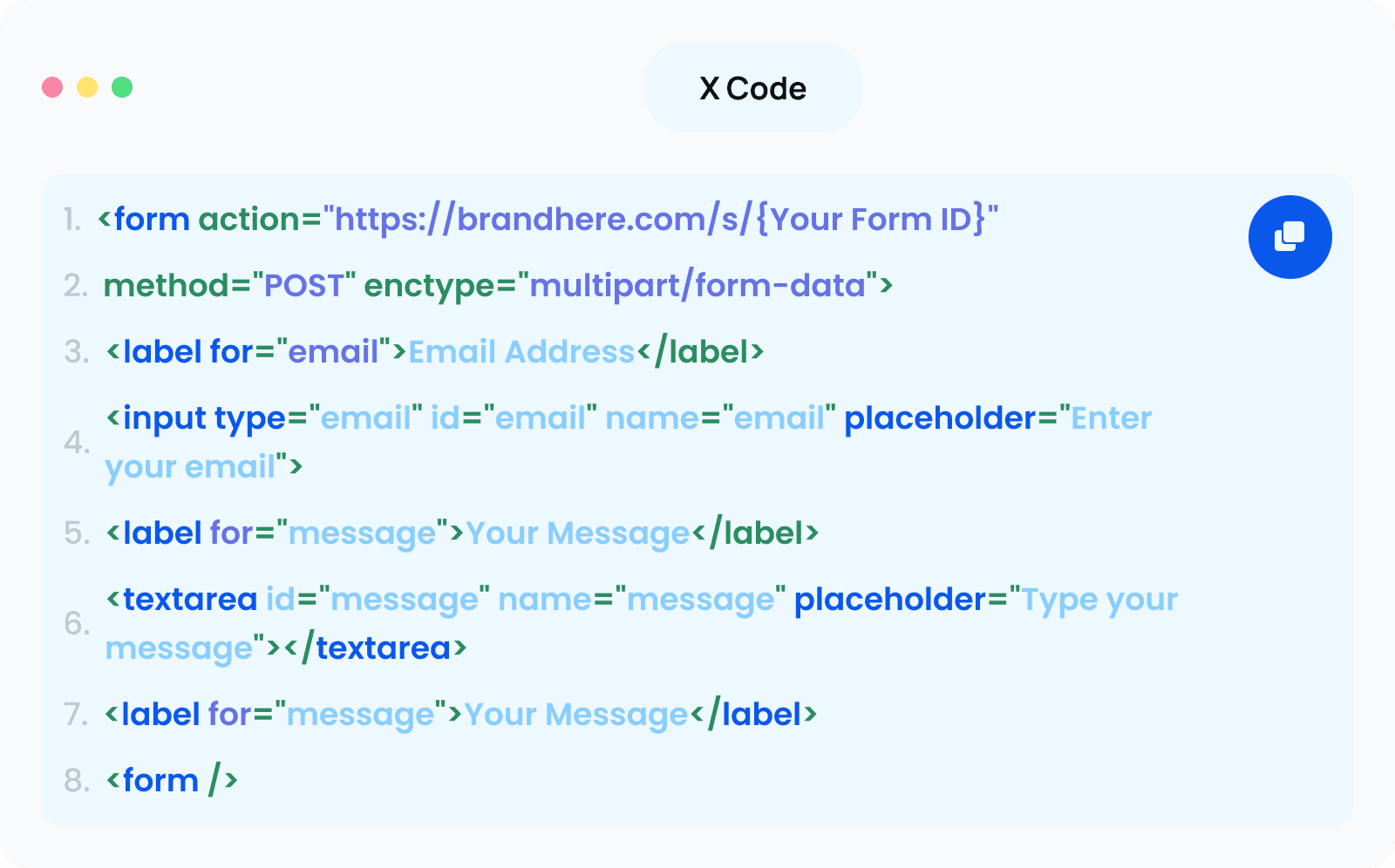Click the blue copy code icon
Screen dimensions: 1395x868
click(x=1290, y=237)
